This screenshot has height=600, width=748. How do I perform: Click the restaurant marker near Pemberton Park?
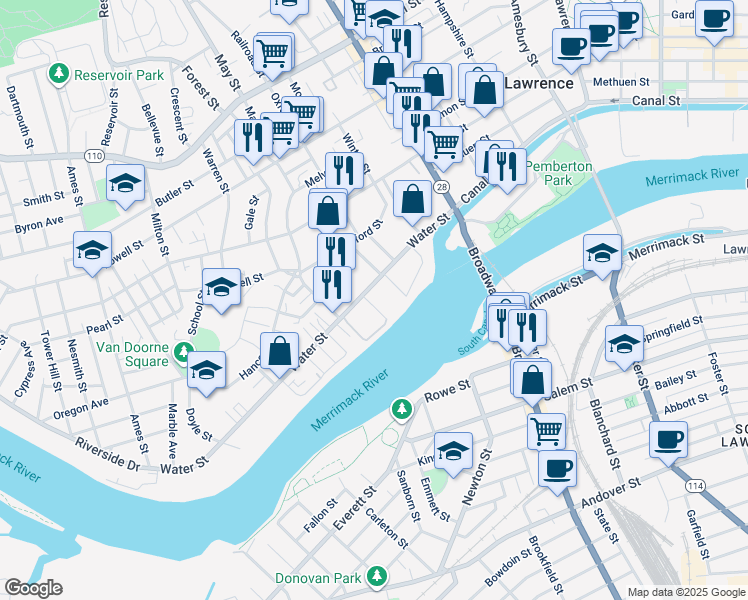tap(507, 167)
